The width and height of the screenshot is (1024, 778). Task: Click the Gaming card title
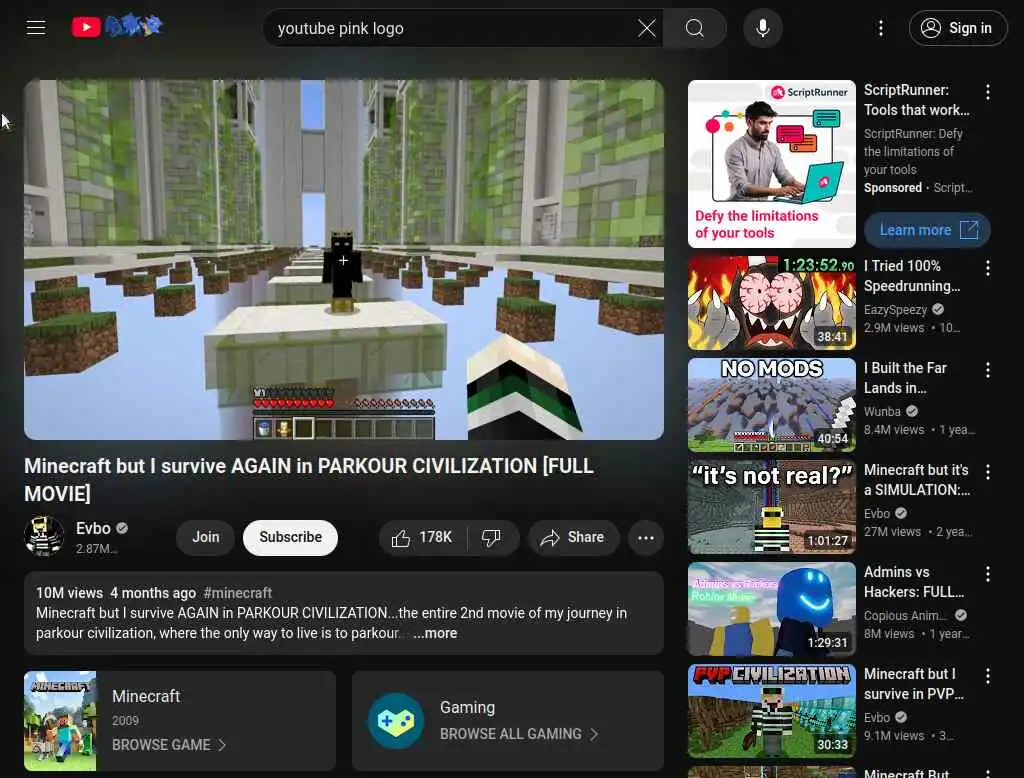tap(468, 707)
